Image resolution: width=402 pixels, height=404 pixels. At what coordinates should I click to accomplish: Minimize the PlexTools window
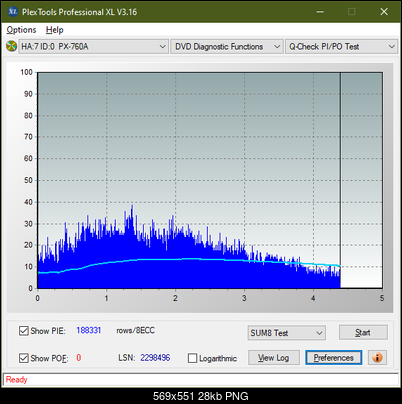point(320,12)
